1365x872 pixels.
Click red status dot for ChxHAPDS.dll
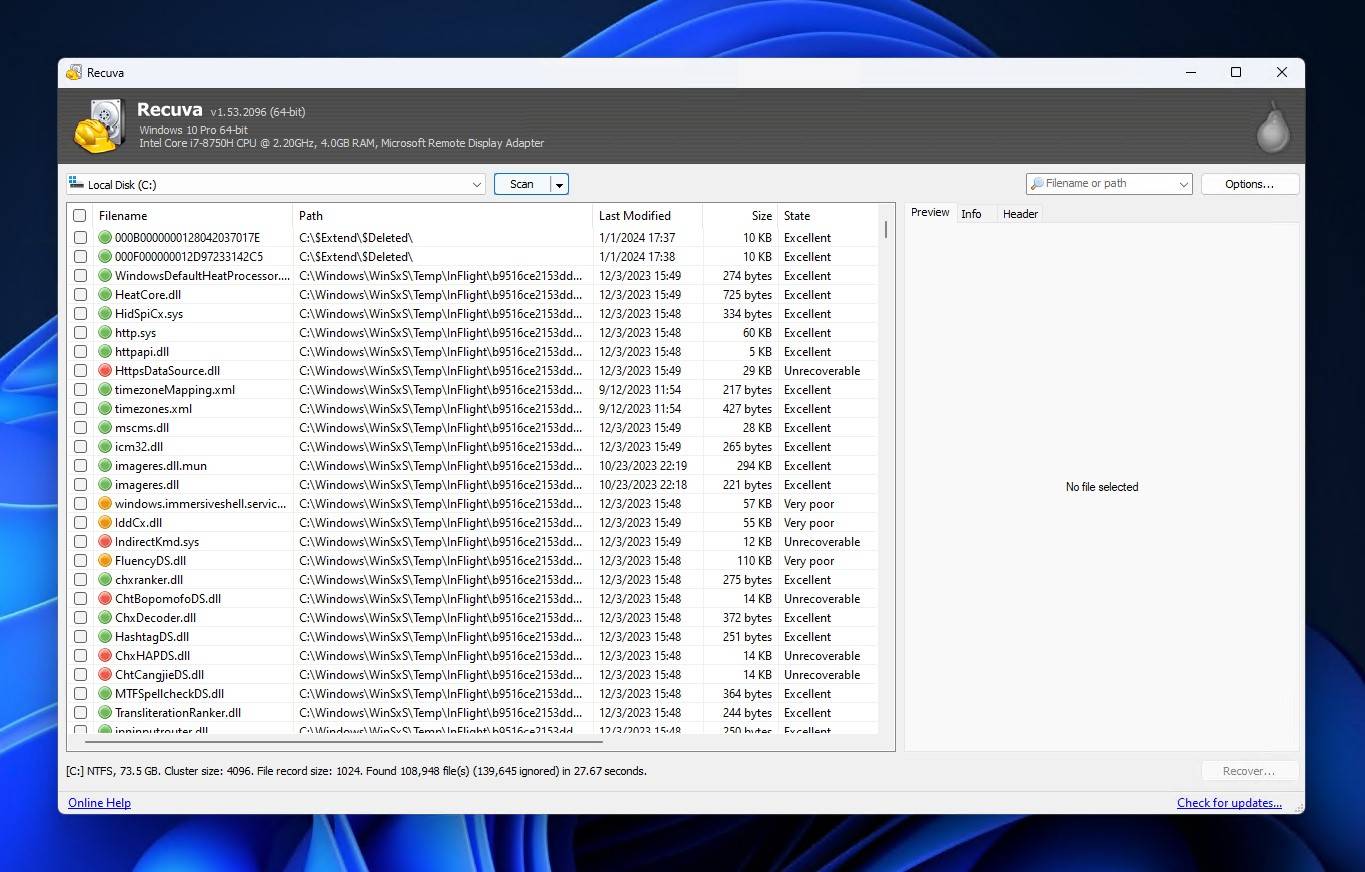(x=105, y=656)
